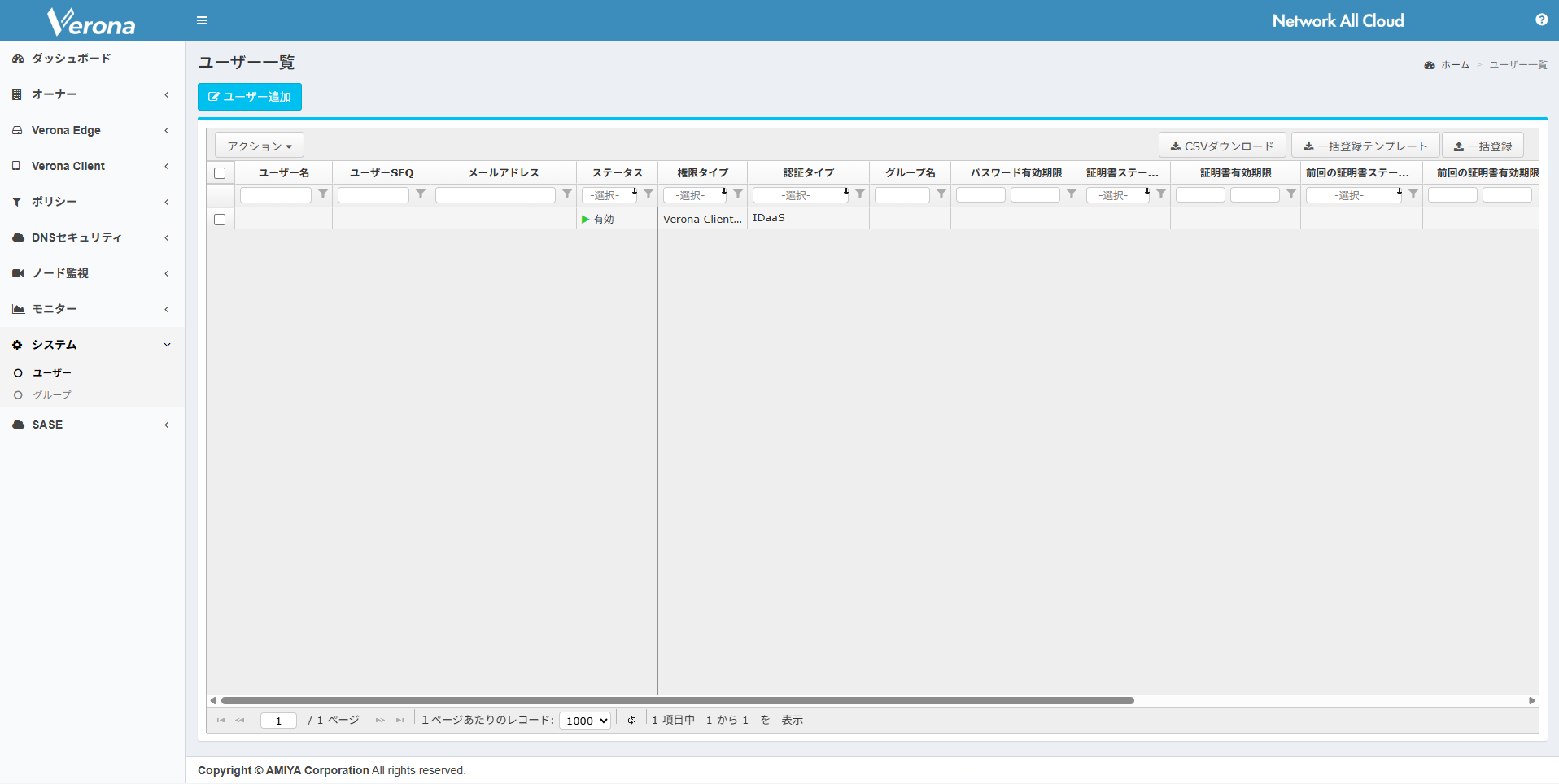Screen dimensions: 1559x784
Task: Open the help question mark icon
Action: (1541, 20)
